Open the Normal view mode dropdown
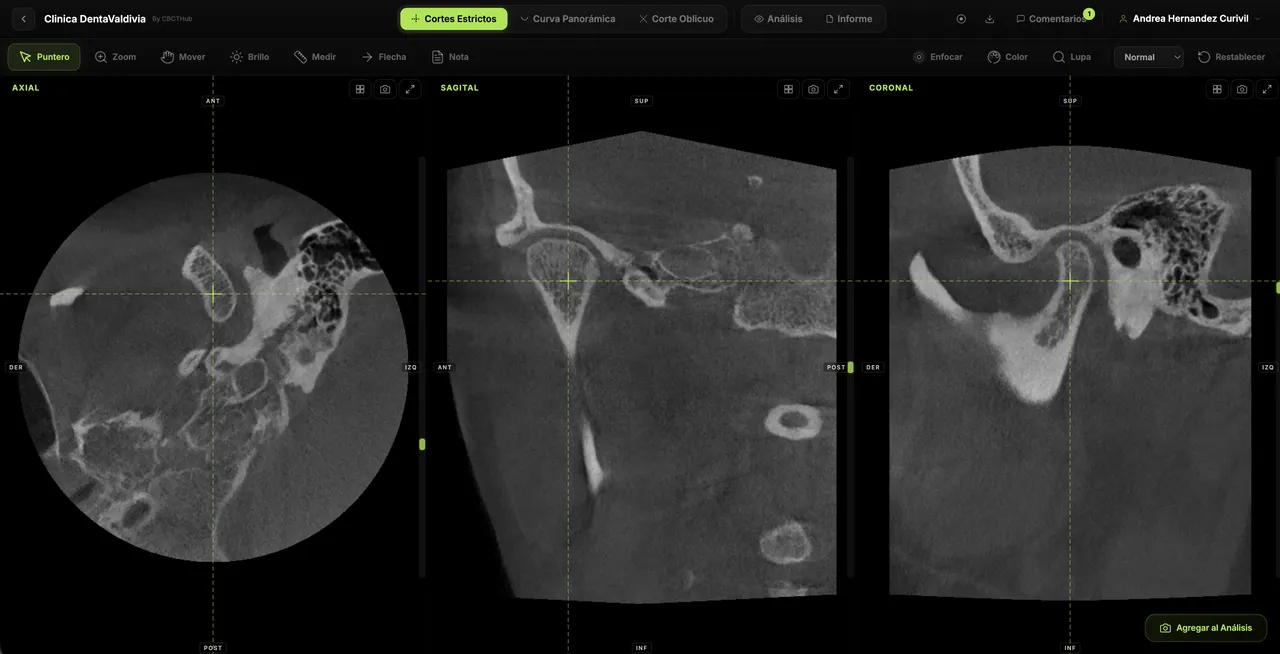Image resolution: width=1280 pixels, height=654 pixels. [x=1148, y=57]
